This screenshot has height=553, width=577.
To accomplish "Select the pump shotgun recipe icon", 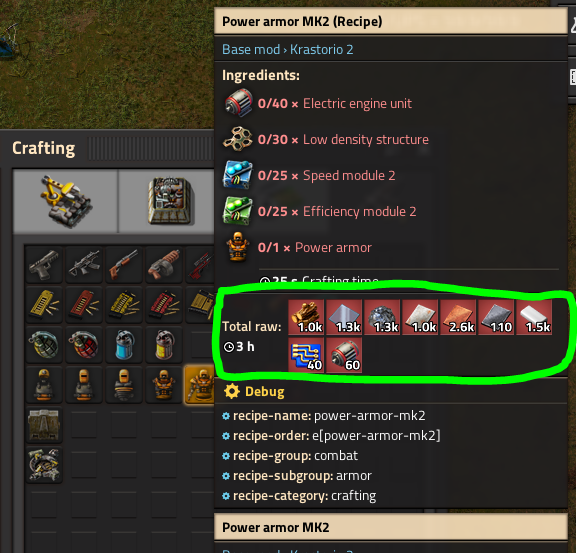I will tap(124, 265).
